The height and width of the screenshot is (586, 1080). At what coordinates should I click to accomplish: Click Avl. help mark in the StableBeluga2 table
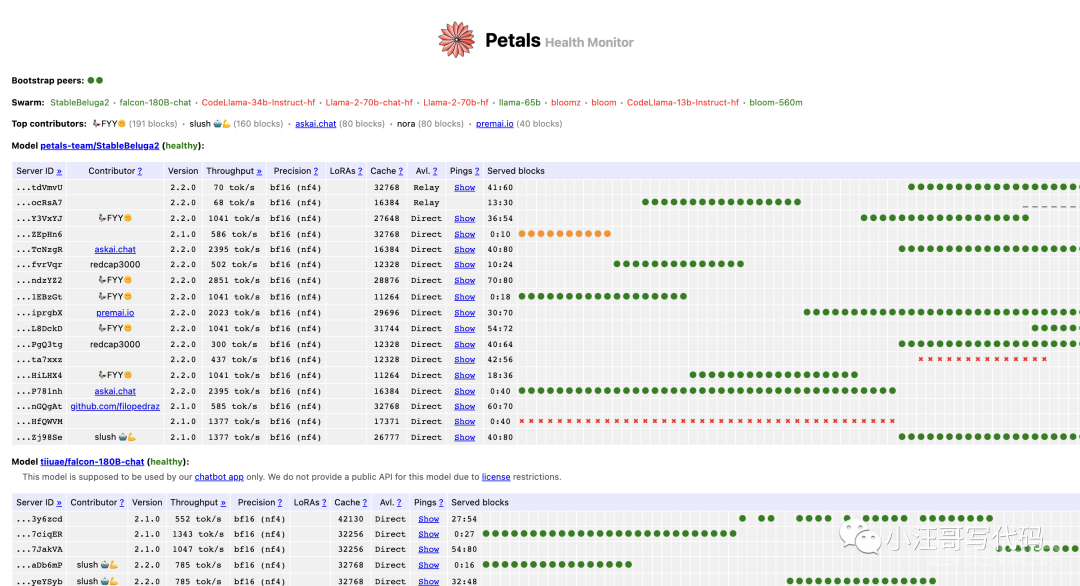point(435,171)
